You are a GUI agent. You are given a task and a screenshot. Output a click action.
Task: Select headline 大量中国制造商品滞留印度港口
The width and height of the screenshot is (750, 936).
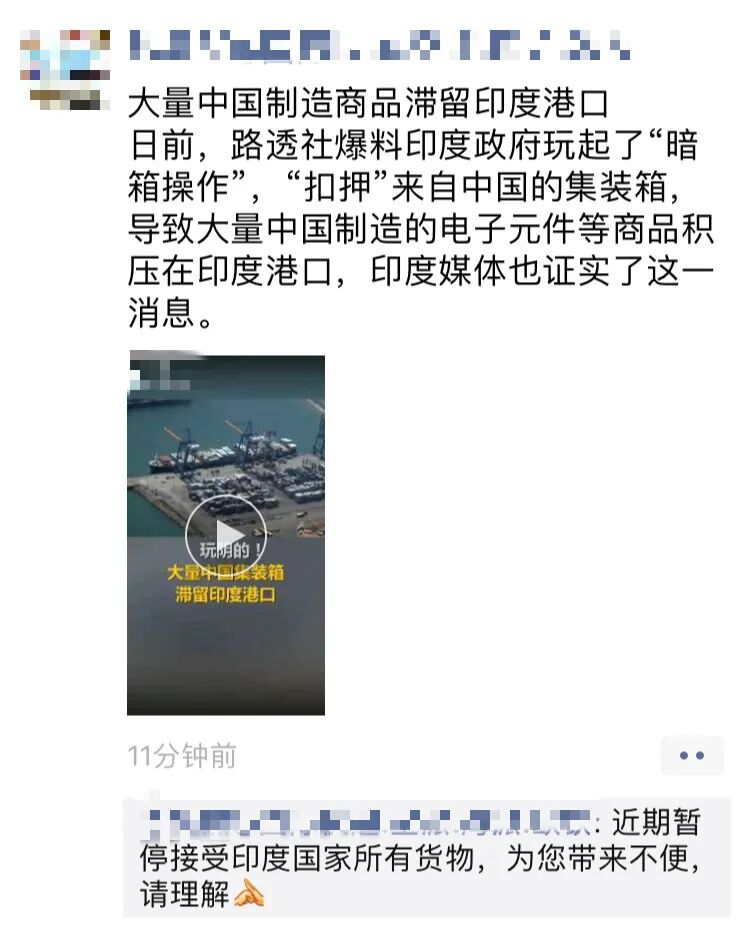368,103
